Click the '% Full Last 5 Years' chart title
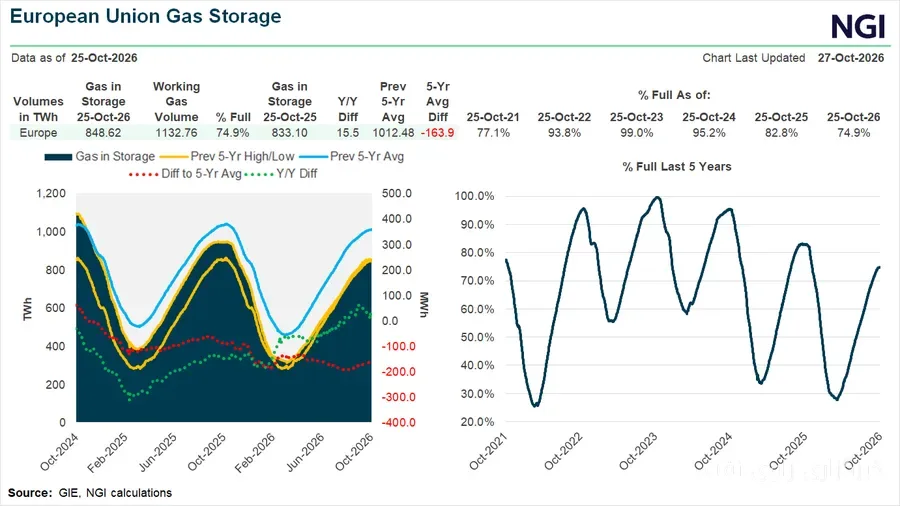The width and height of the screenshot is (900, 506). tap(677, 167)
